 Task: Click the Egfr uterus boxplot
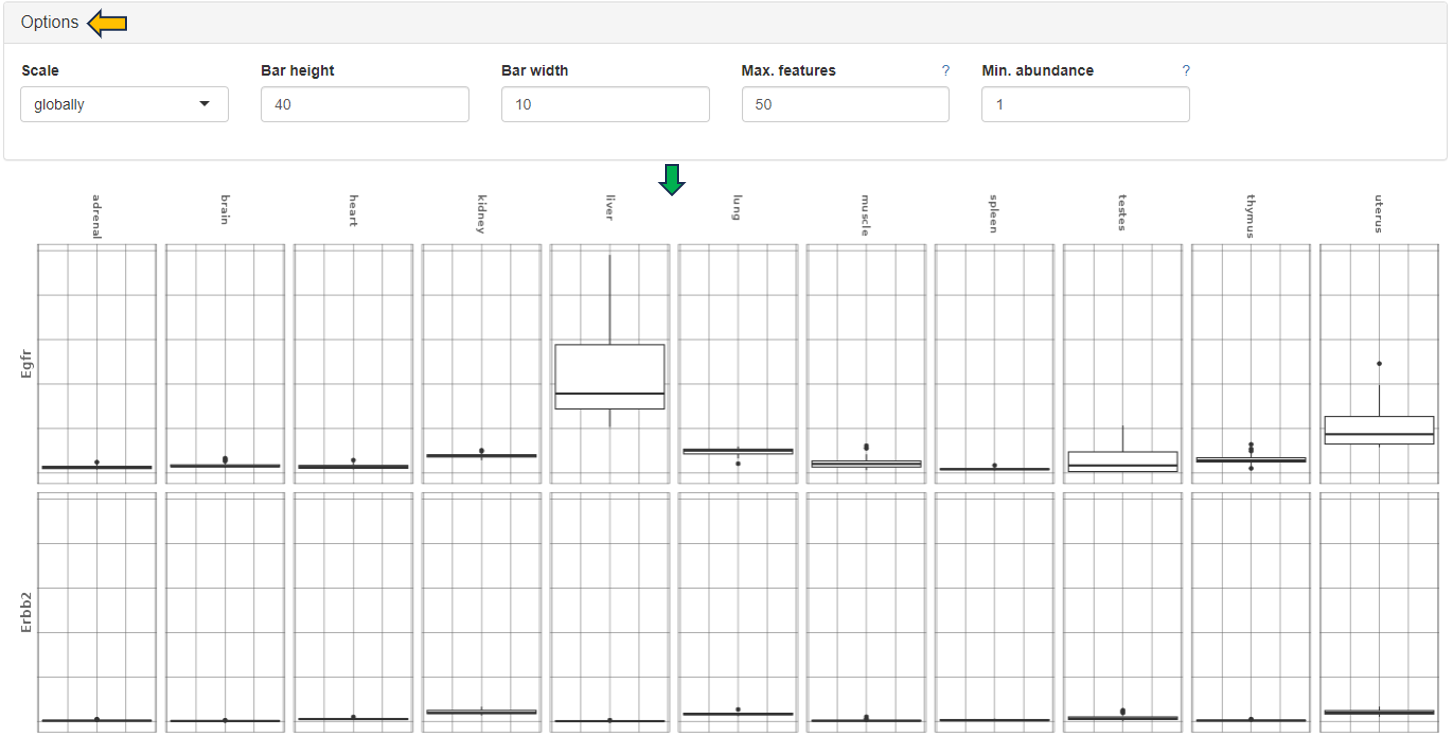(x=1379, y=430)
